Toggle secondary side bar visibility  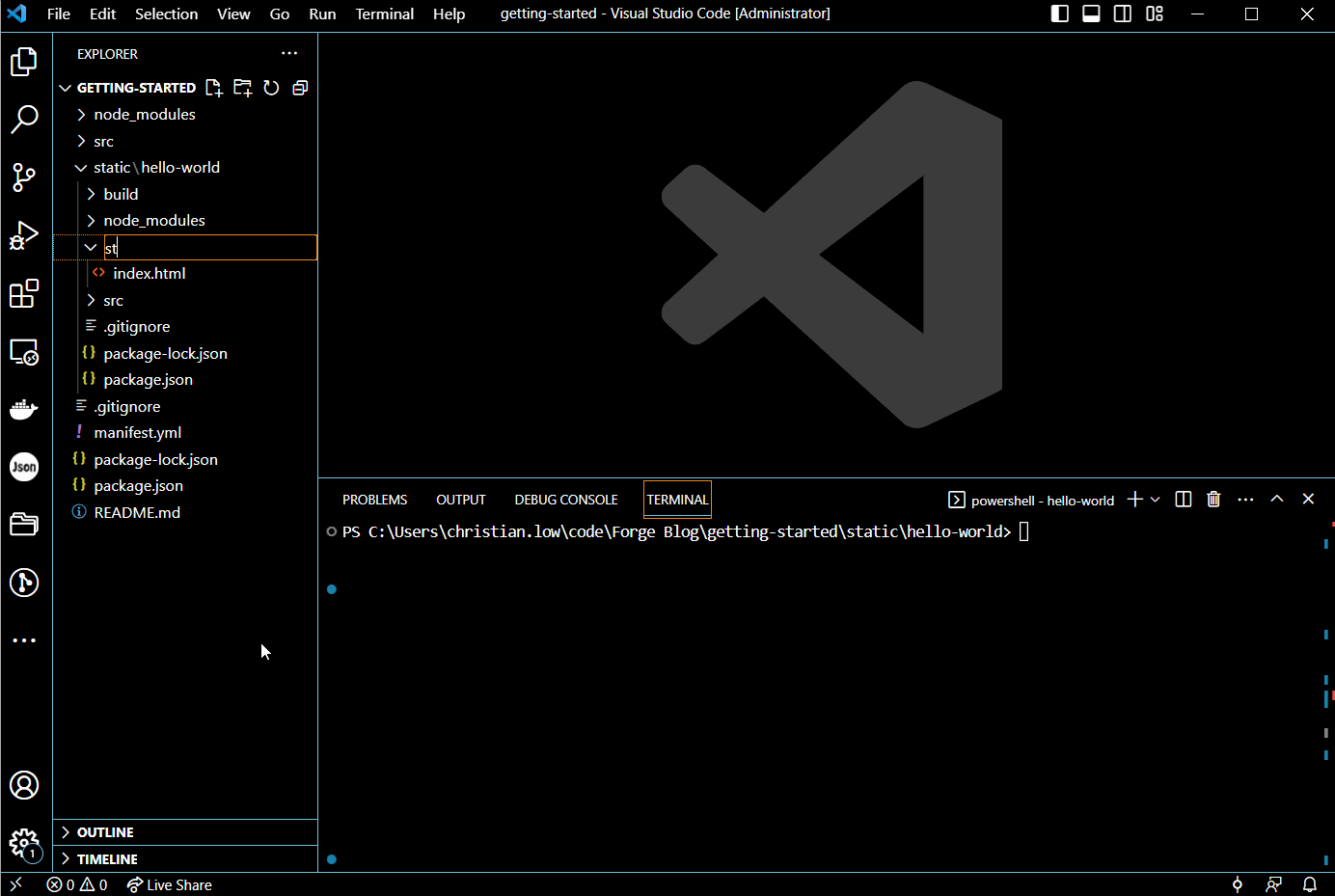pos(1123,14)
